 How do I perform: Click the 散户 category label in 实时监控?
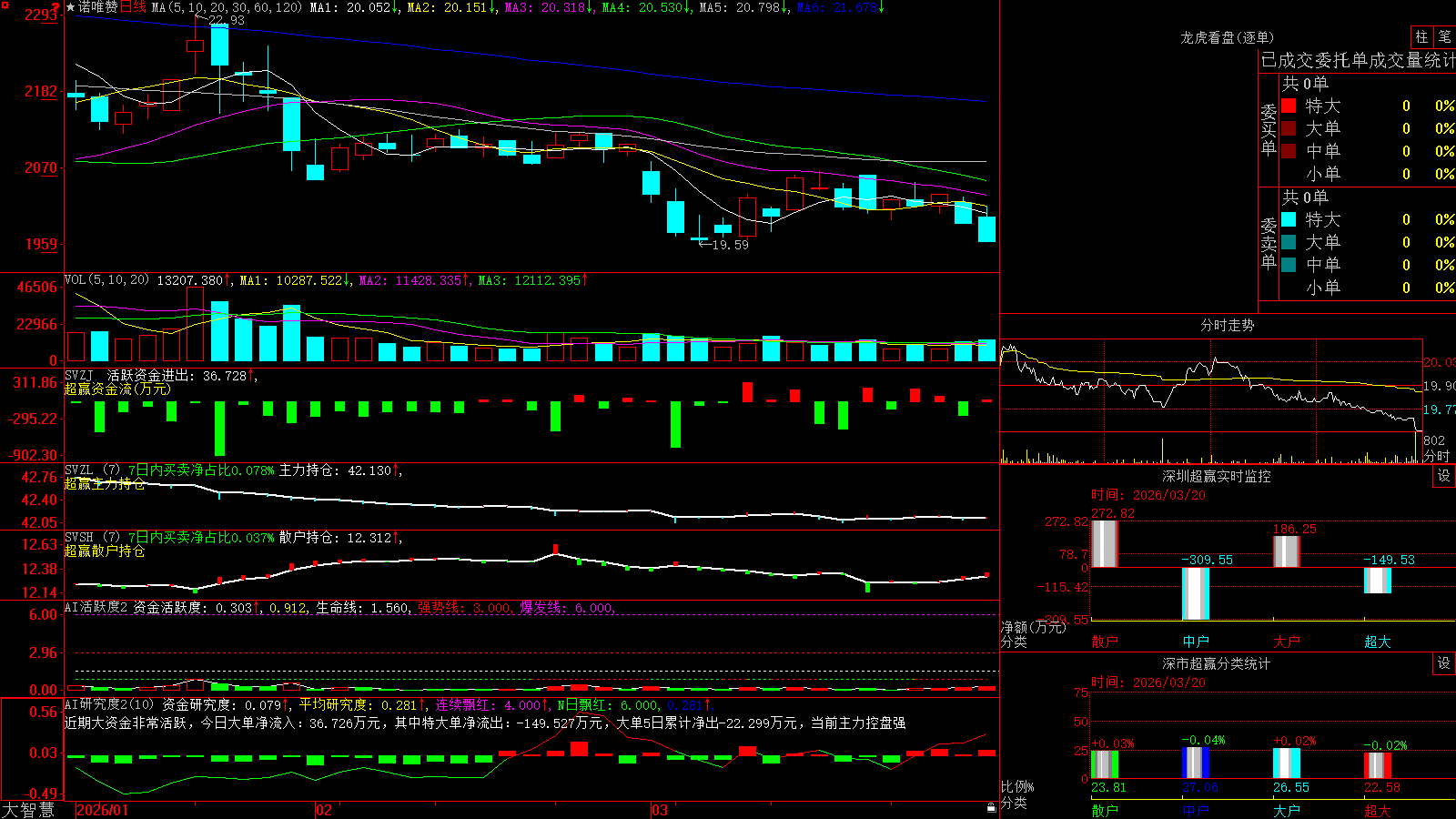coord(1105,642)
